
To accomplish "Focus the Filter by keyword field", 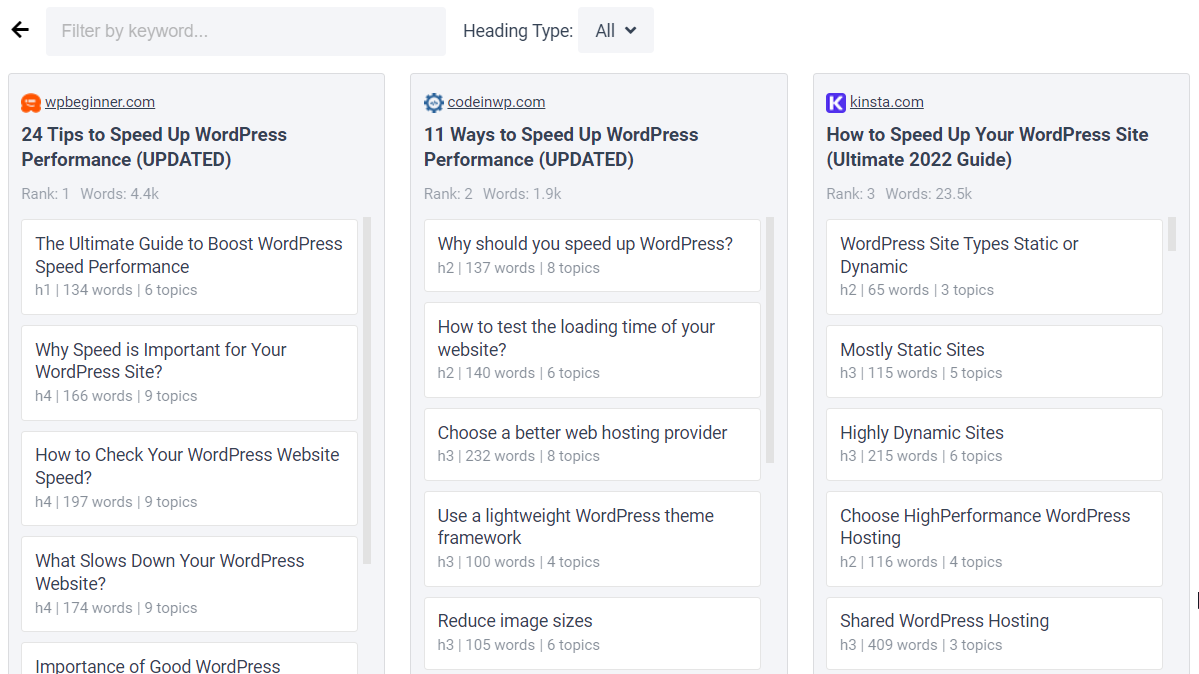I will tap(245, 31).
